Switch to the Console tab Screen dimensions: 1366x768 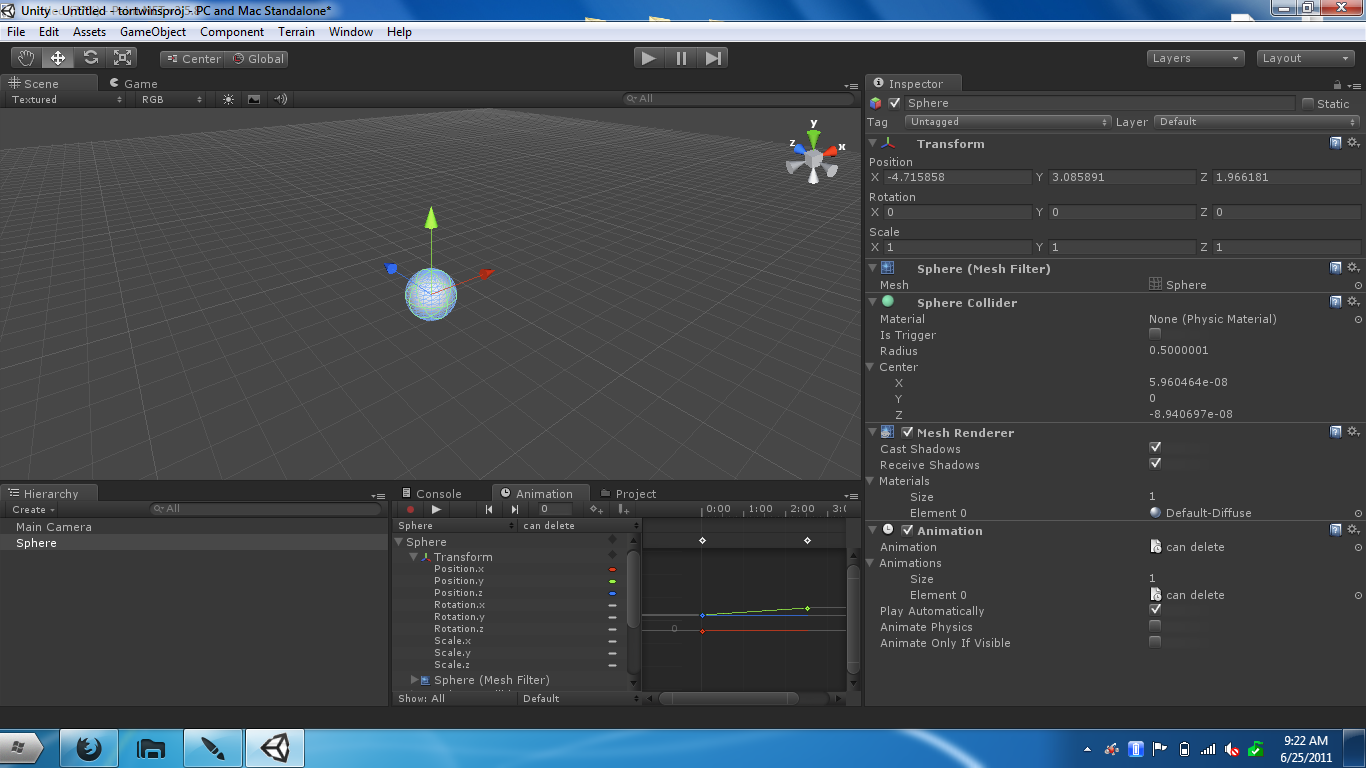431,493
